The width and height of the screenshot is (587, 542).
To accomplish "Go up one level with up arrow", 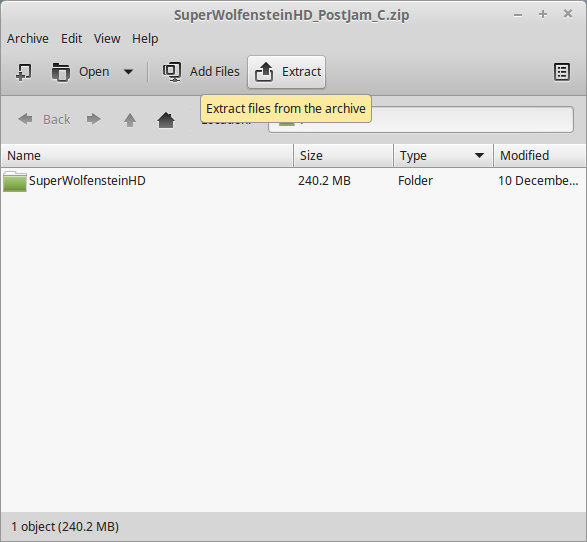I will 130,120.
